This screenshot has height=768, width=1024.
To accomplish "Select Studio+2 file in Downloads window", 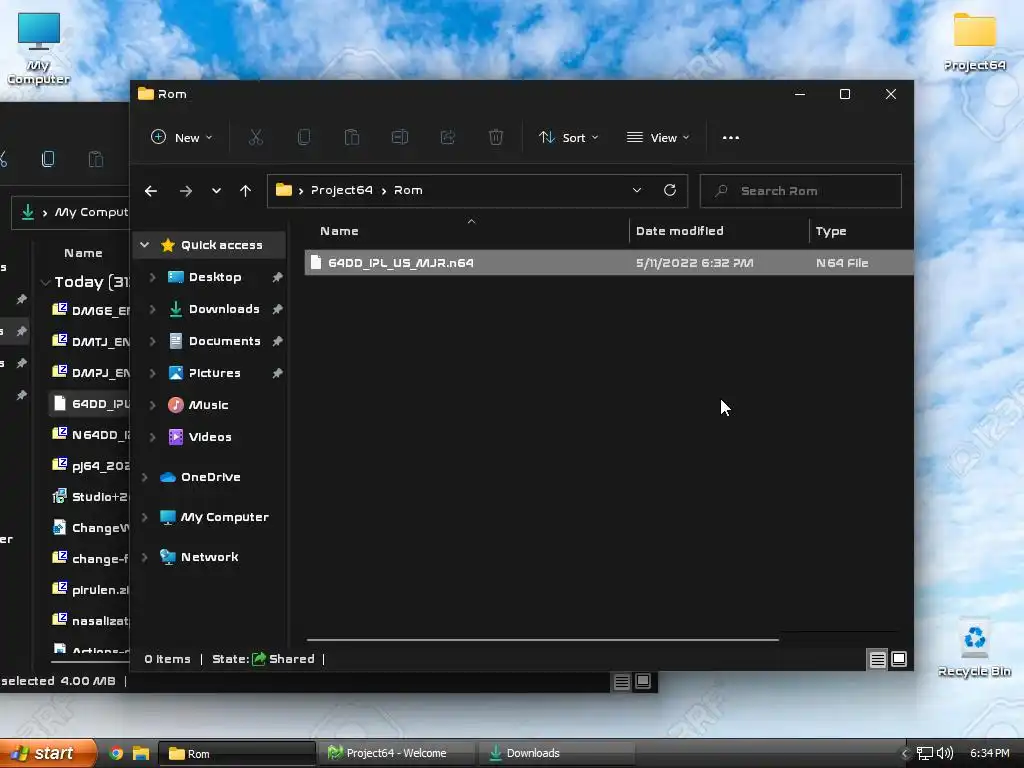I will (x=91, y=497).
